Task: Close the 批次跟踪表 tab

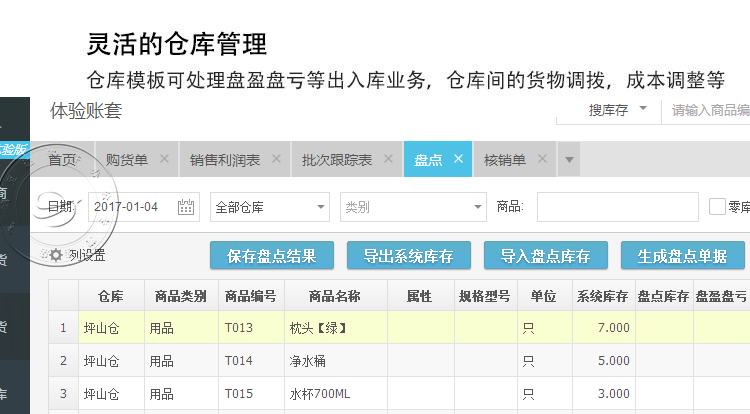Action: click(x=389, y=159)
